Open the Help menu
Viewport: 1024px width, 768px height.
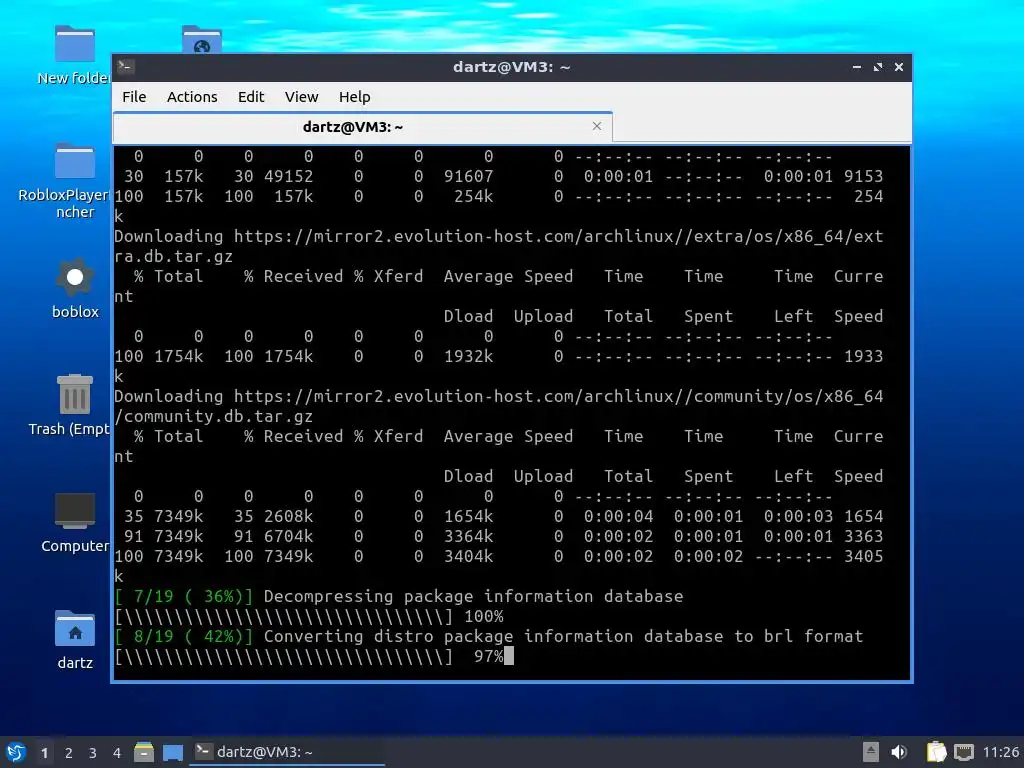[355, 97]
